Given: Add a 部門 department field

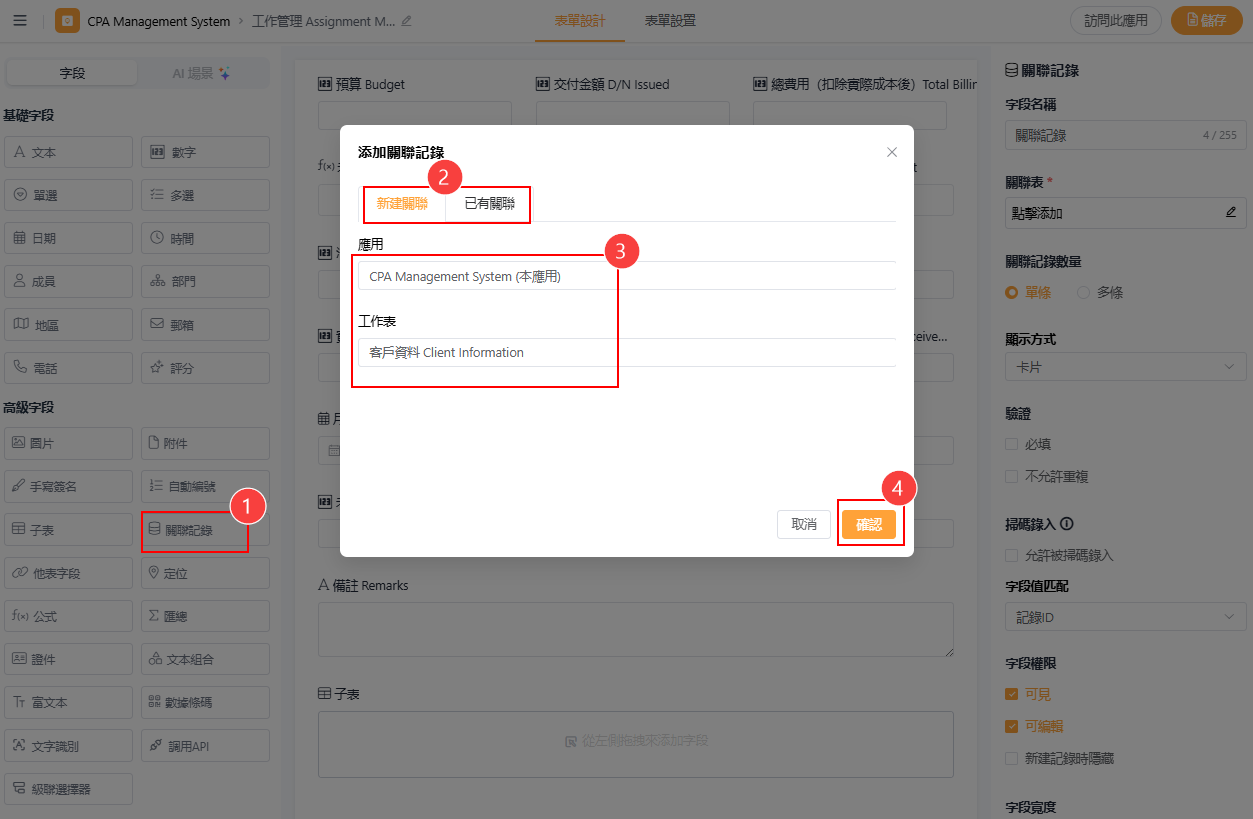Looking at the screenshot, I should click(x=205, y=281).
